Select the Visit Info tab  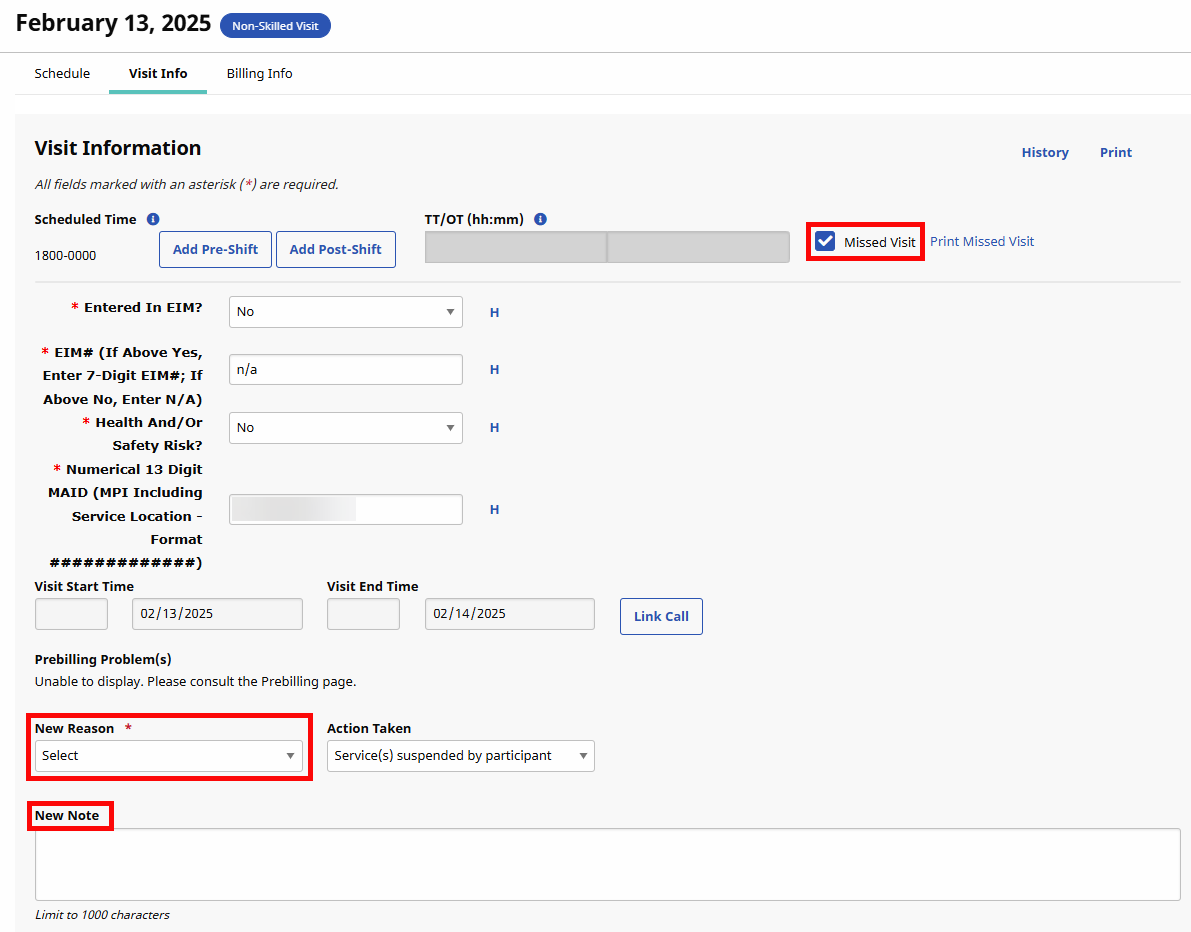[157, 73]
